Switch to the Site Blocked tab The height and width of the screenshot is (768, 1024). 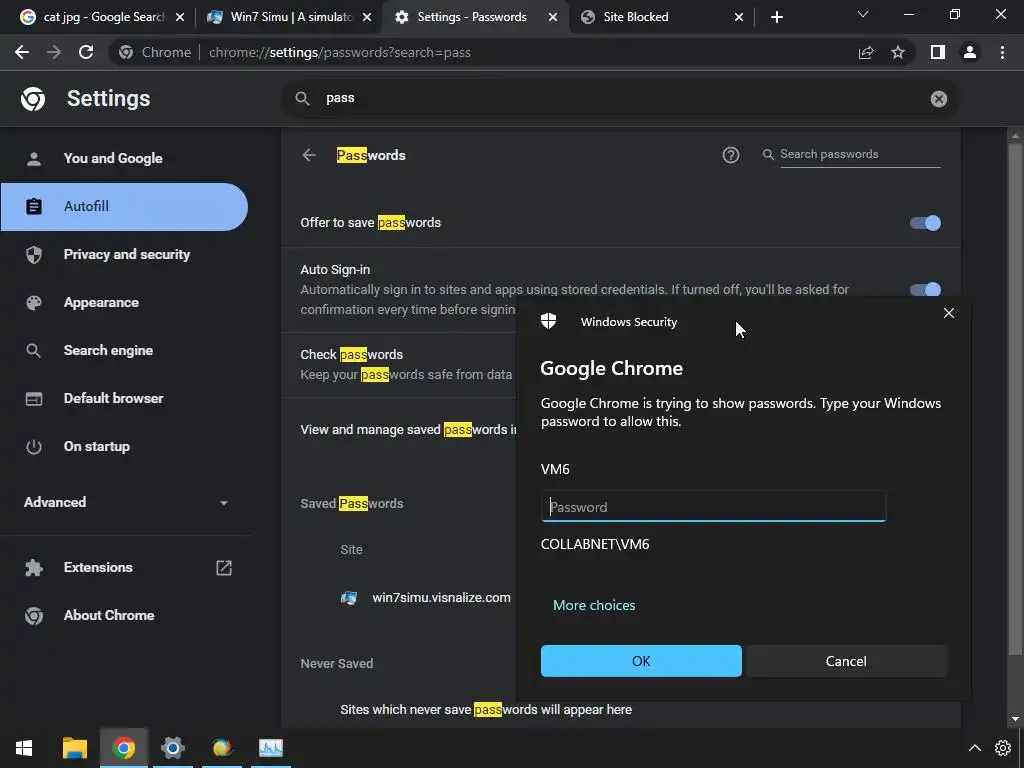coord(660,17)
